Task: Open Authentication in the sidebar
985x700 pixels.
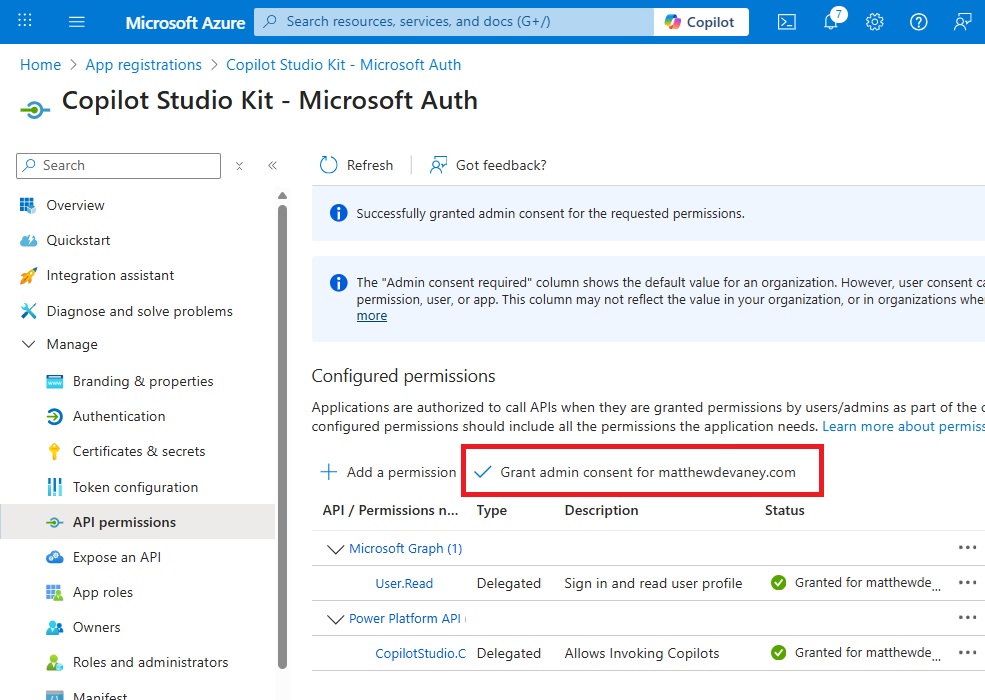Action: click(x=118, y=416)
